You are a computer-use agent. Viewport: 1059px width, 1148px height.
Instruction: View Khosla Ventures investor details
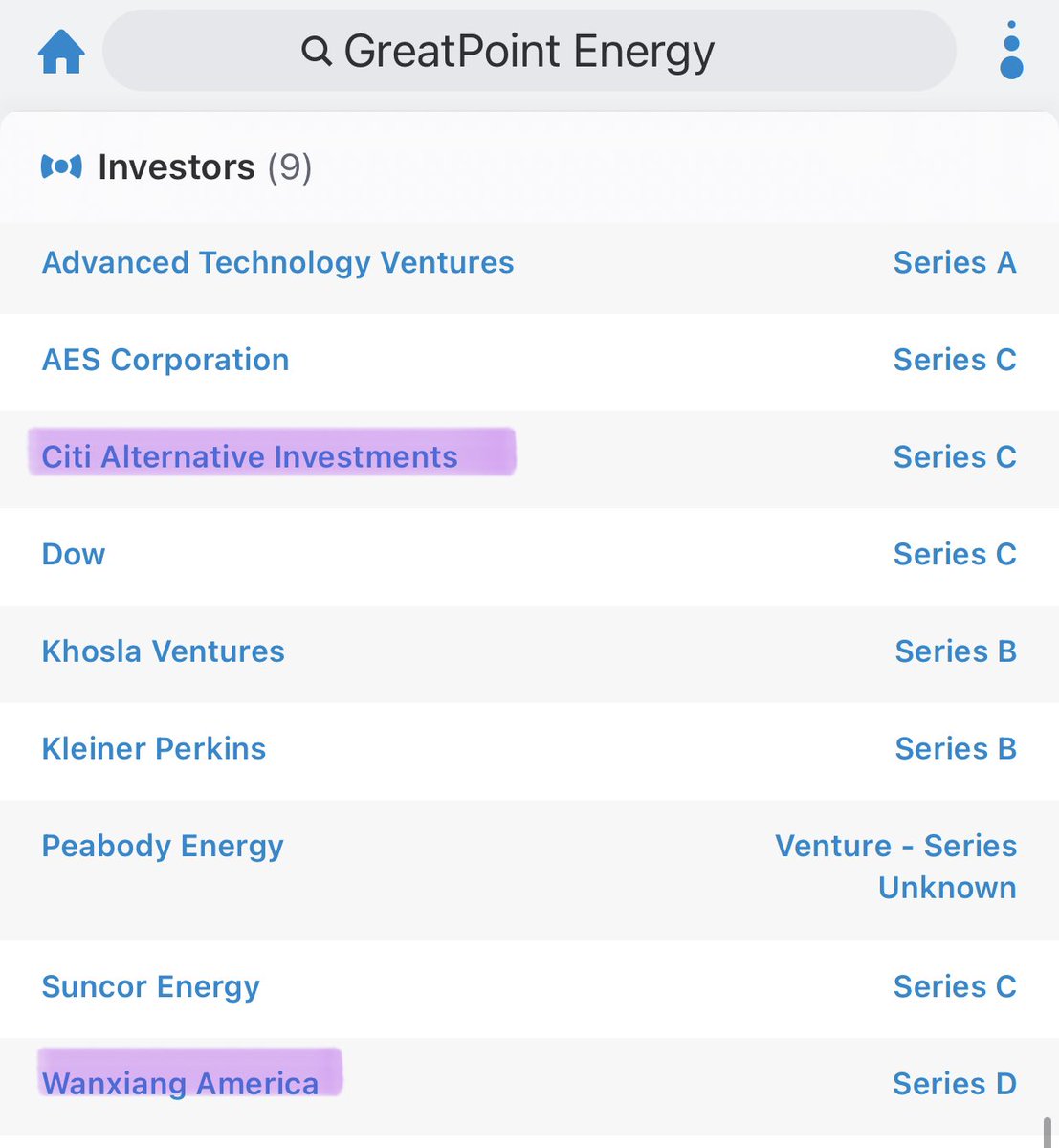coord(164,651)
